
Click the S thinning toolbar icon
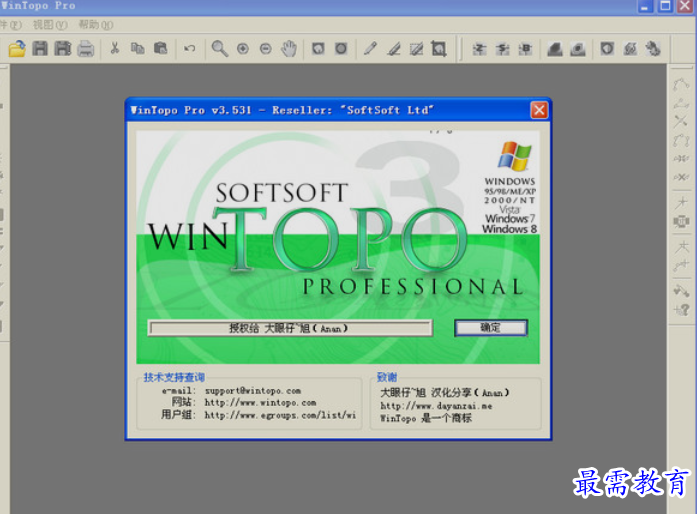coord(502,48)
